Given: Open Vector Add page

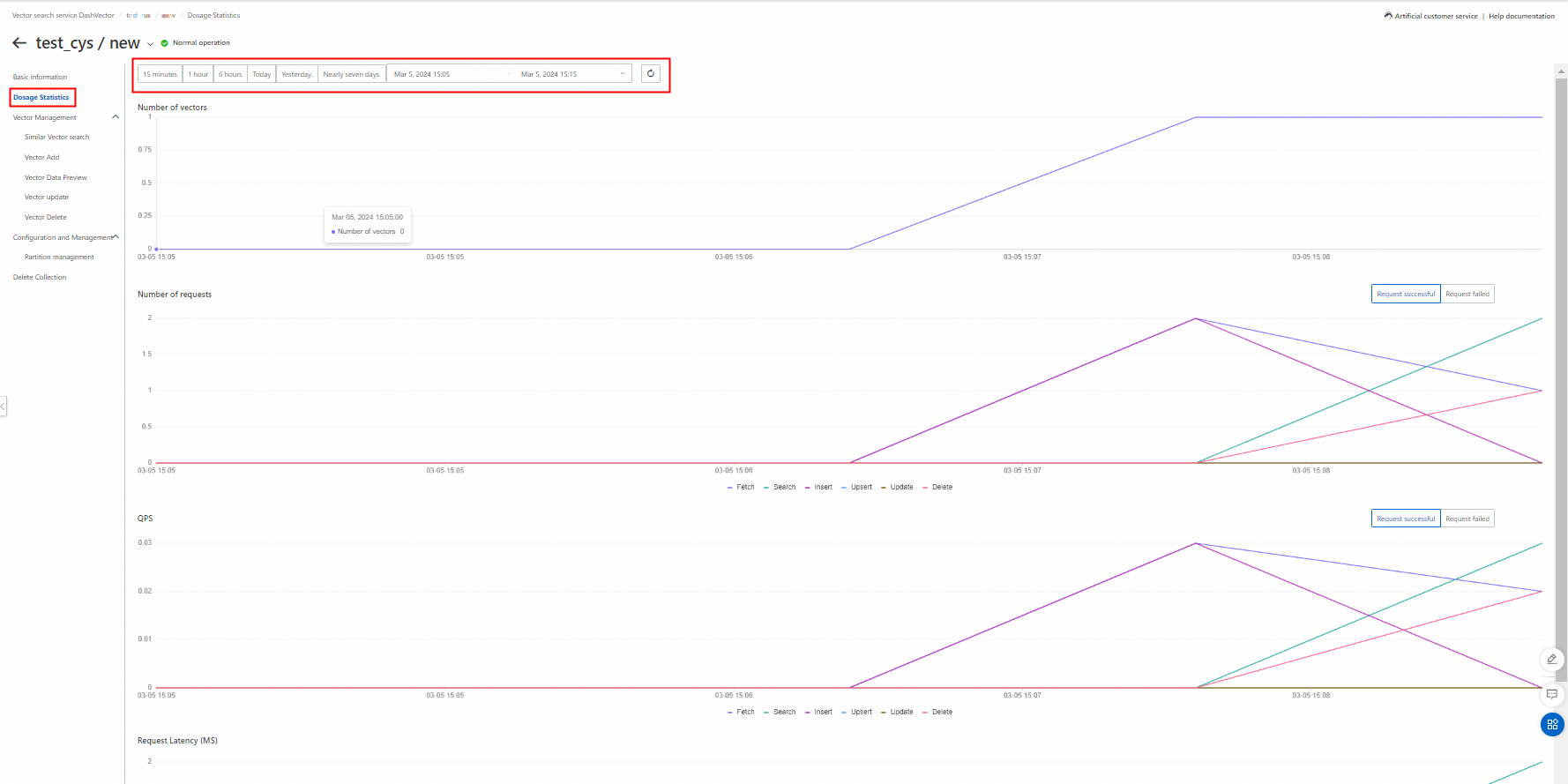Looking at the screenshot, I should click(42, 157).
